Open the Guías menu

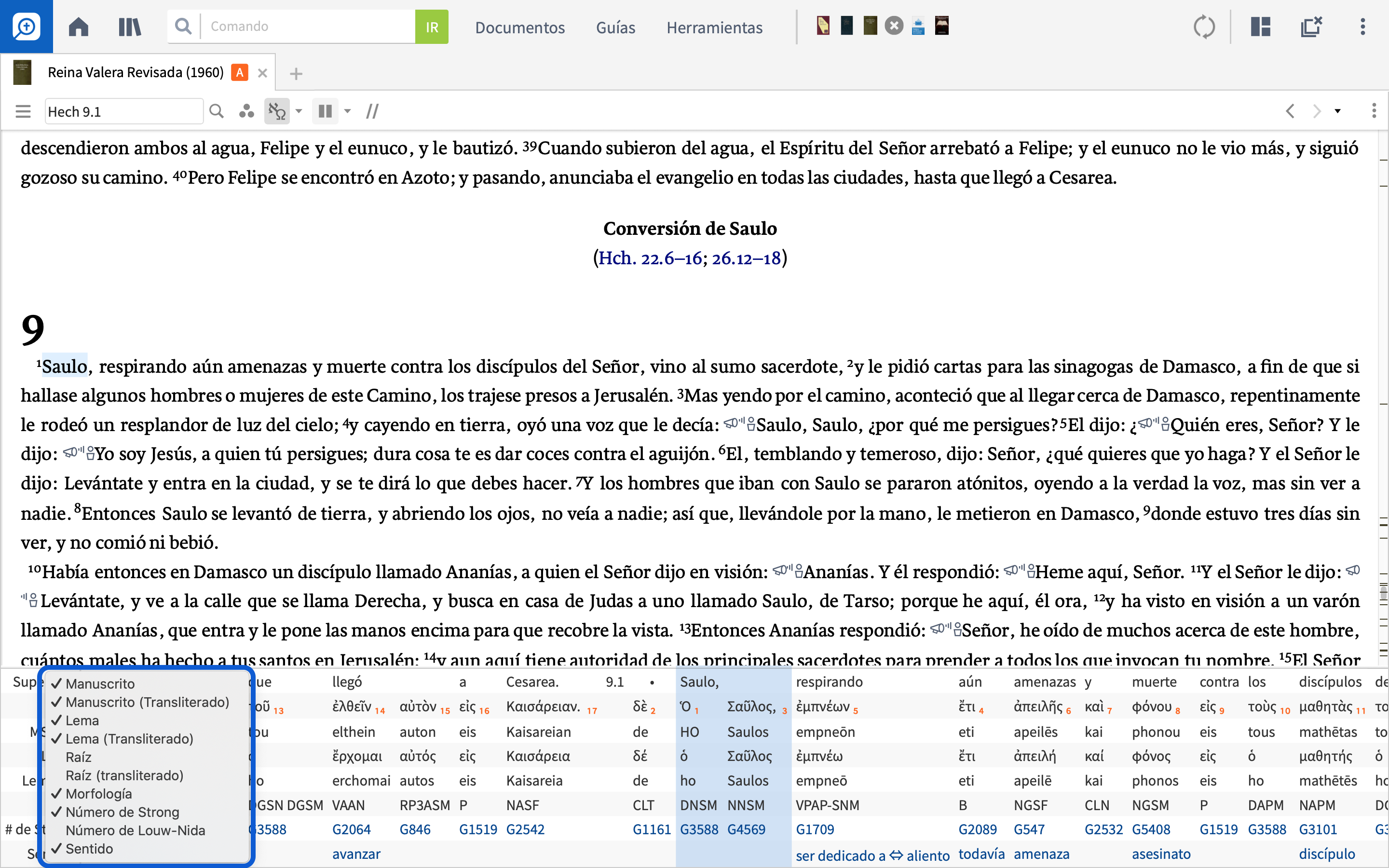[615, 27]
